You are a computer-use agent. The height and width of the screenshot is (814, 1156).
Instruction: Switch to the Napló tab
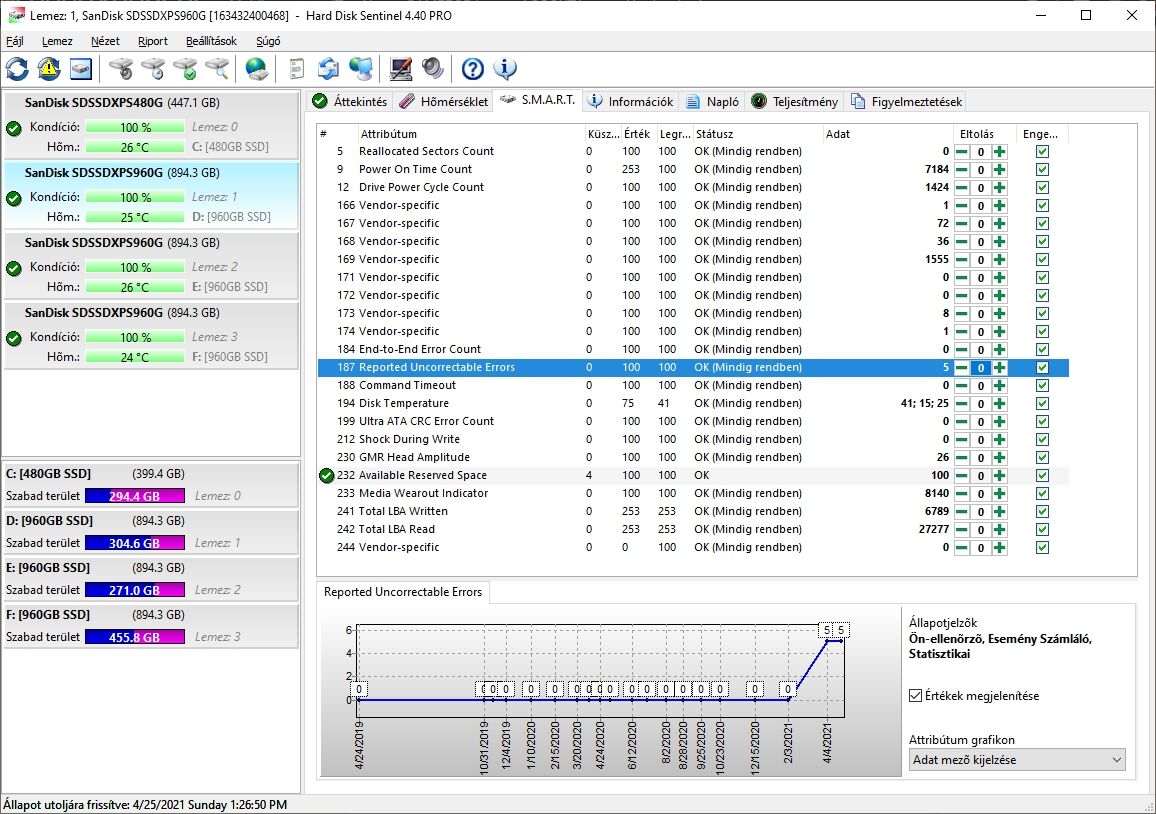coord(712,102)
